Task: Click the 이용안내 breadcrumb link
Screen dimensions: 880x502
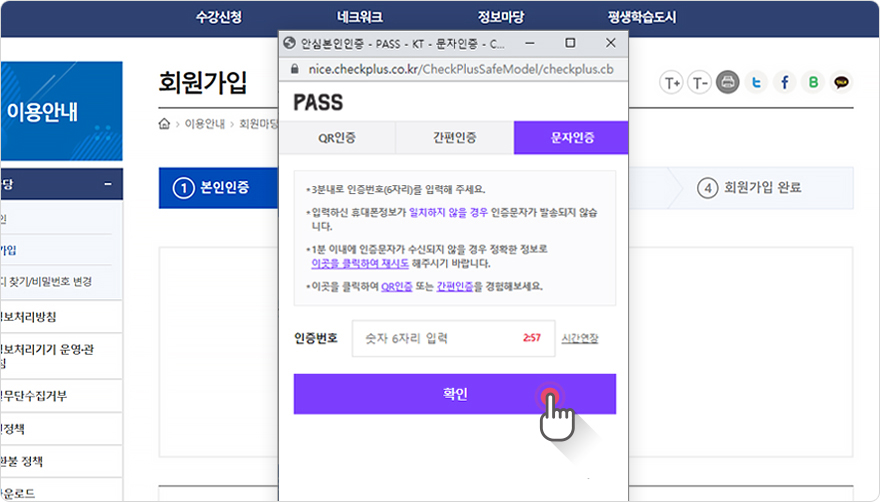Action: click(205, 124)
